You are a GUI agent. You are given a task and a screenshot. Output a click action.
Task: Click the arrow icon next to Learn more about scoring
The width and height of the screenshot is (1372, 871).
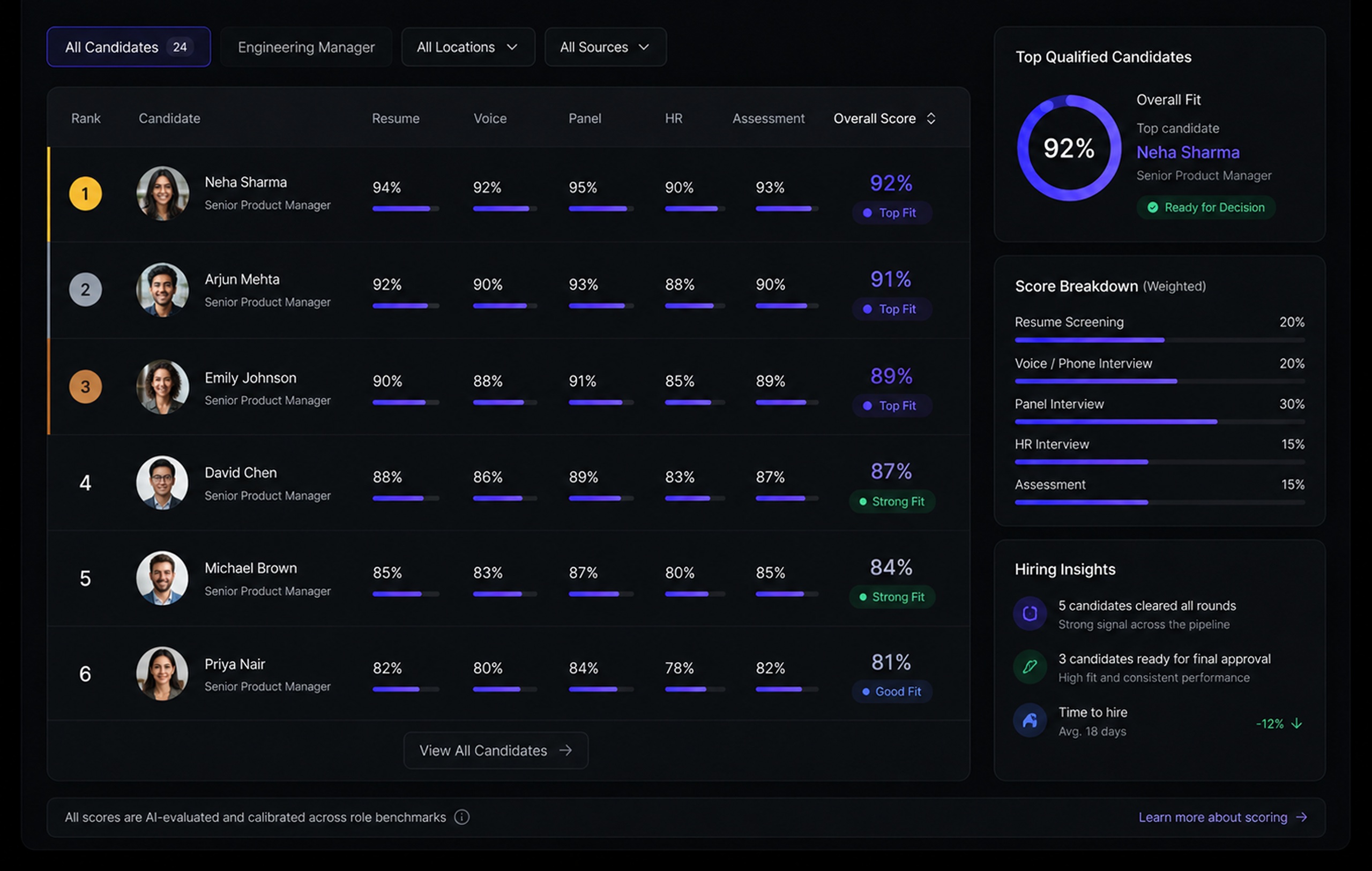click(1301, 817)
